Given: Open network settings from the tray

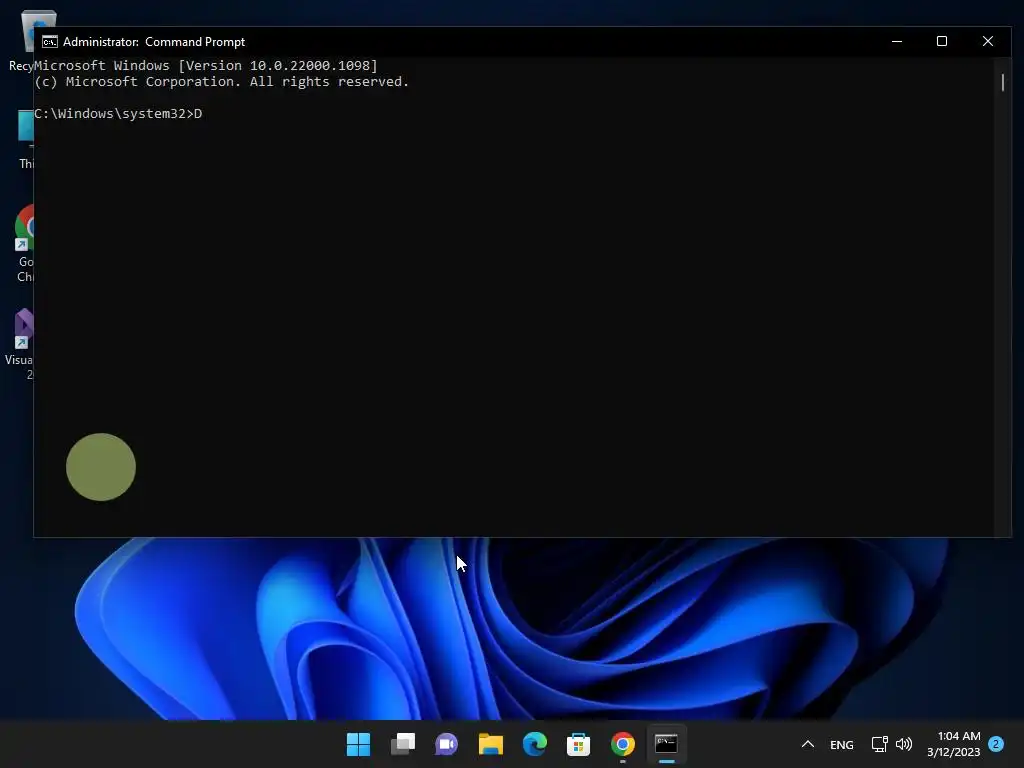Looking at the screenshot, I should tap(879, 744).
